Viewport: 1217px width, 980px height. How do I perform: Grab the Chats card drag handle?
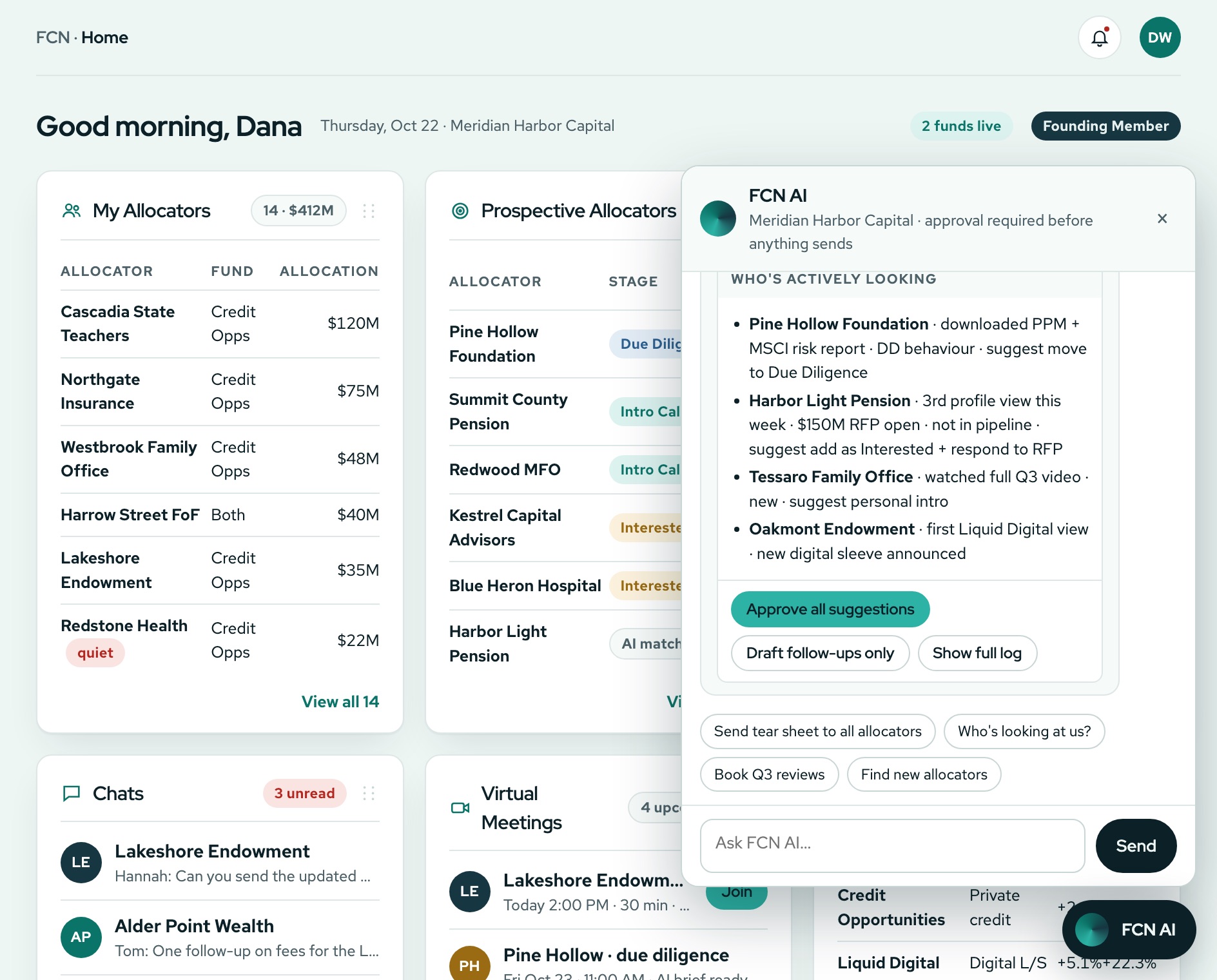tap(369, 793)
